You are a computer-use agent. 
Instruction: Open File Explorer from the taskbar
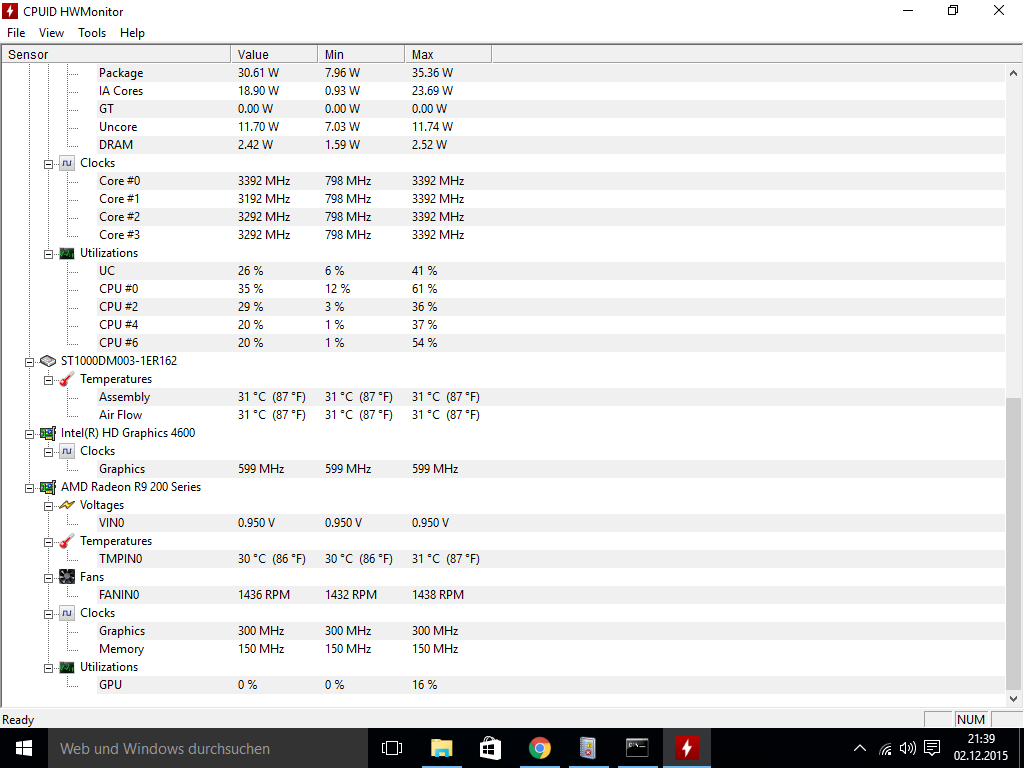(441, 748)
